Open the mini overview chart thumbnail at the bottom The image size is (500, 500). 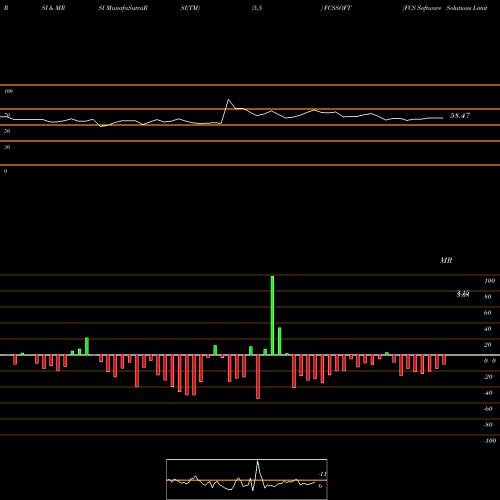(247, 479)
